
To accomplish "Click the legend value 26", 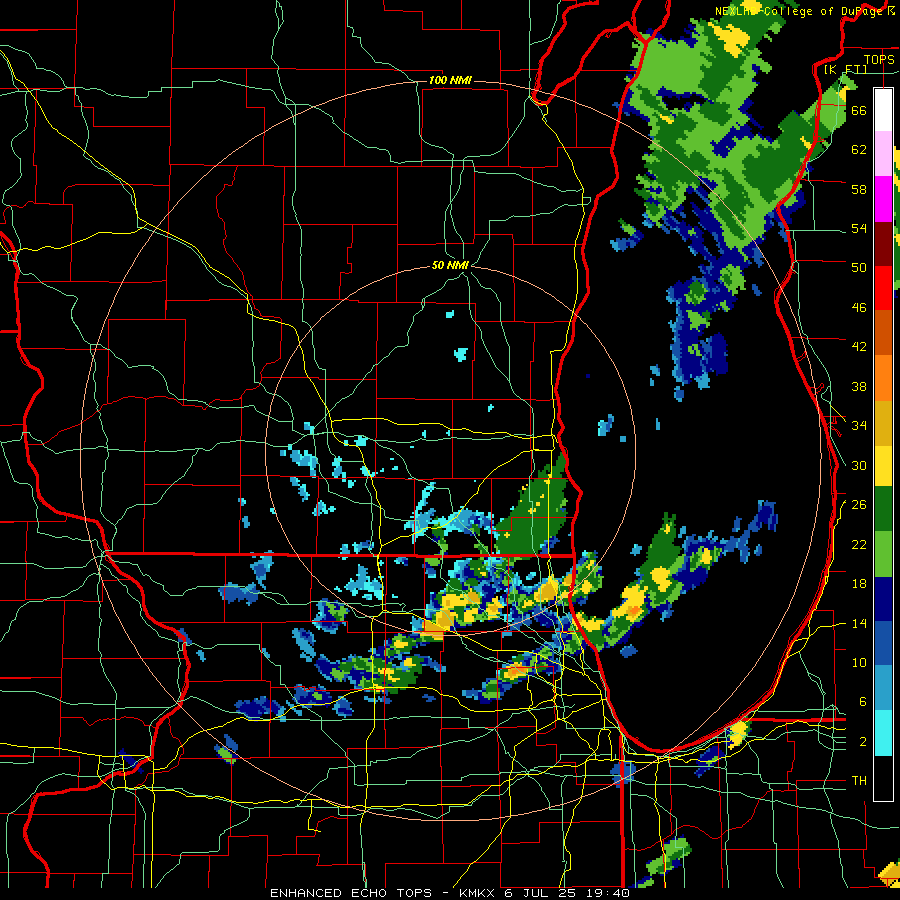I will pos(859,505).
